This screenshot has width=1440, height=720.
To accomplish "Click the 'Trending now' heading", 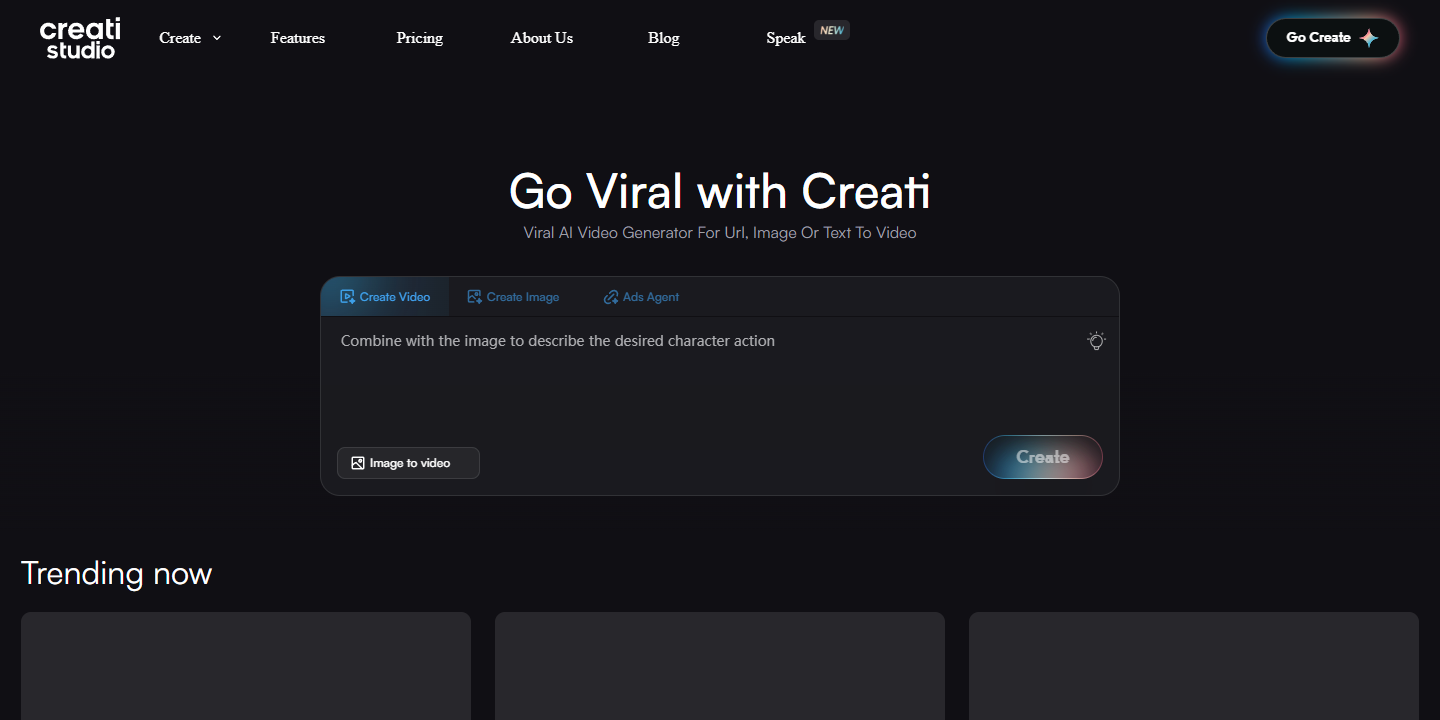I will [x=116, y=573].
